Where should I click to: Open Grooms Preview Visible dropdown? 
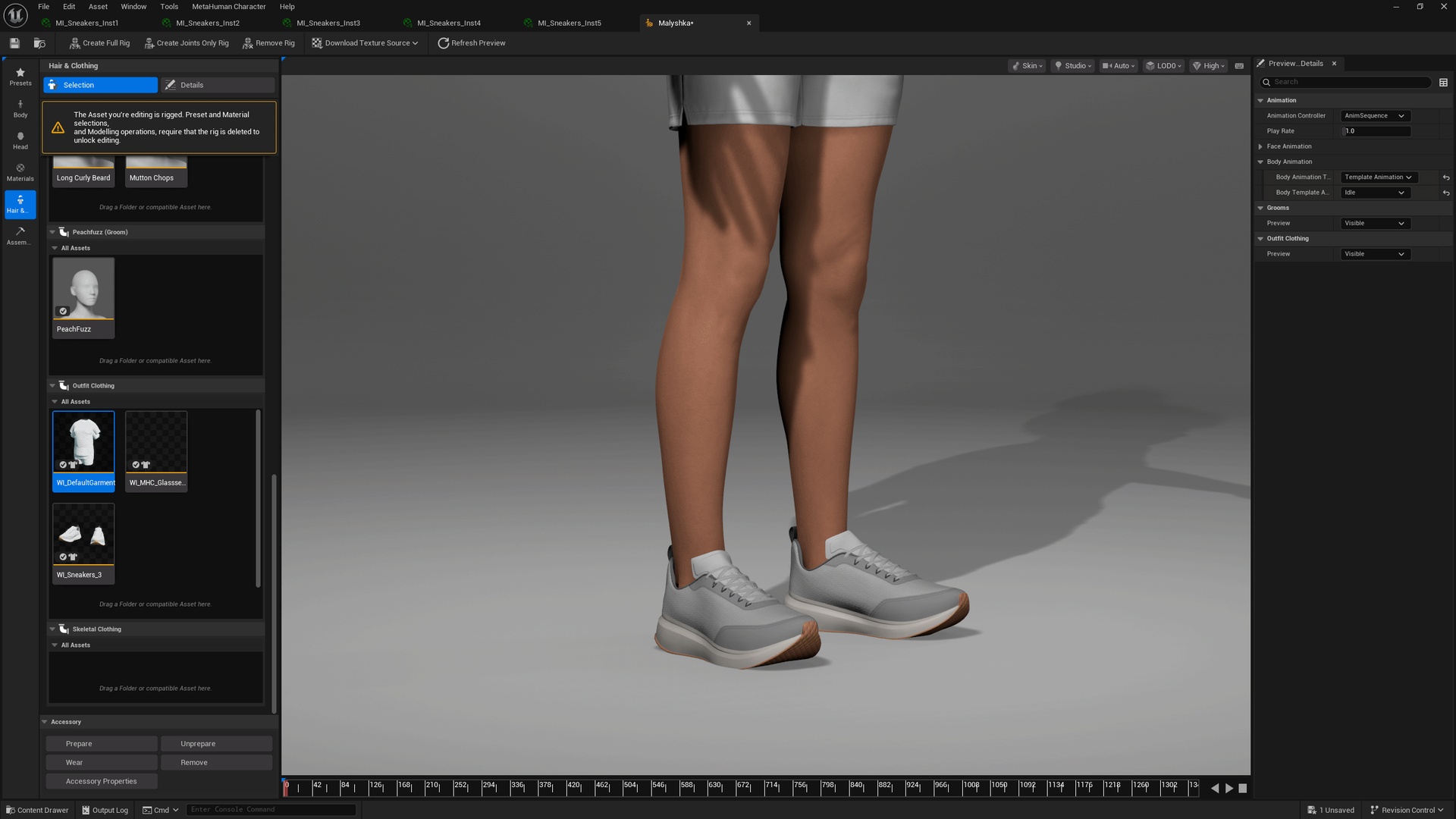1375,224
